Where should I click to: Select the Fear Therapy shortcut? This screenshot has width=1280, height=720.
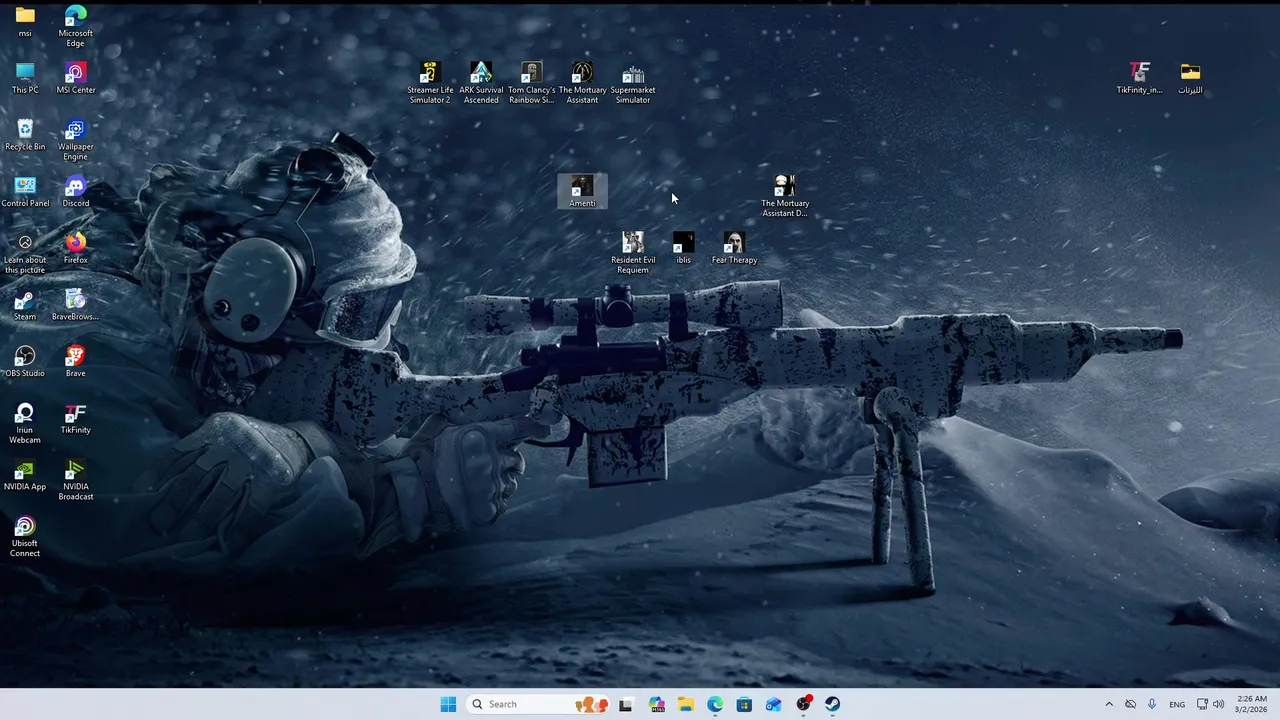pos(734,248)
